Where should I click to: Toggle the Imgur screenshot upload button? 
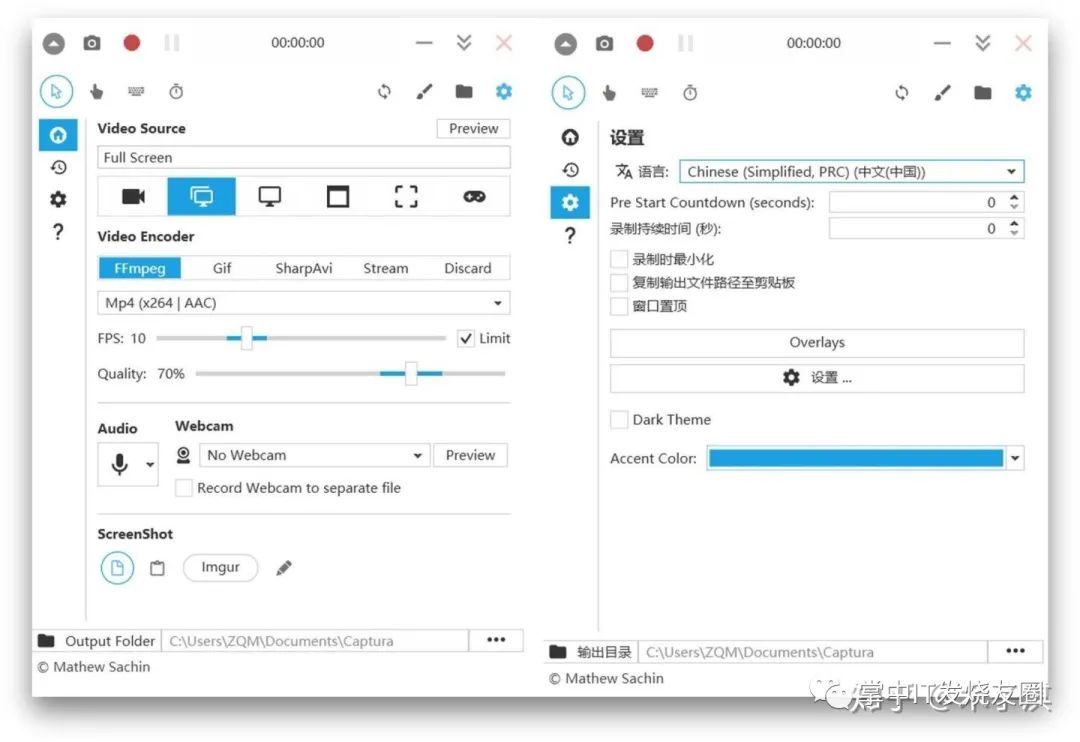click(x=220, y=567)
